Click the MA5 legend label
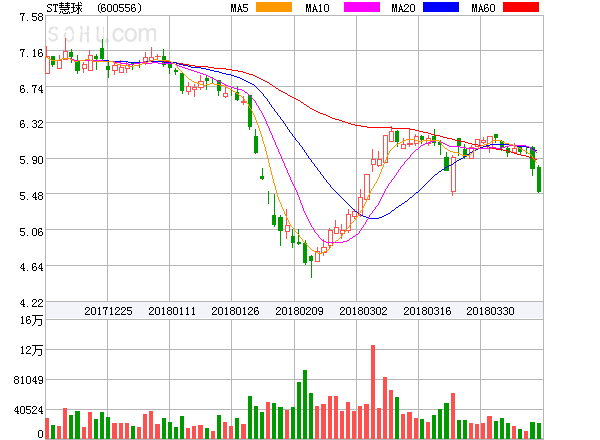The image size is (600, 440). click(x=240, y=8)
